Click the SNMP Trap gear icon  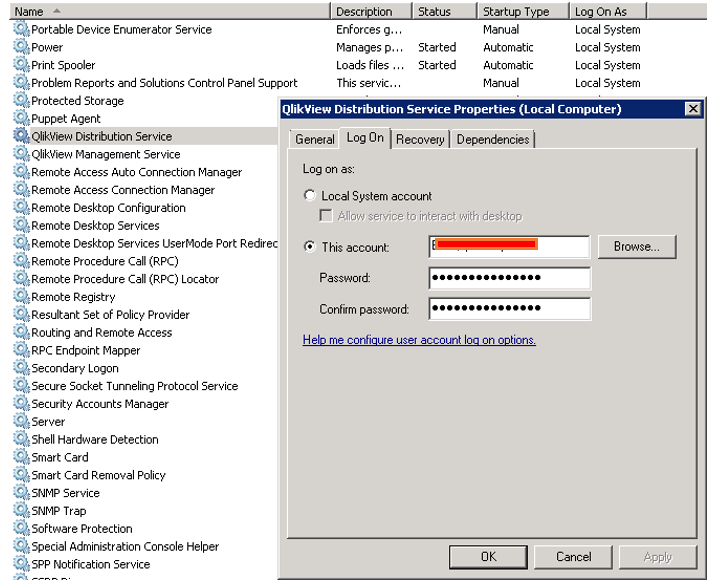click(21, 510)
